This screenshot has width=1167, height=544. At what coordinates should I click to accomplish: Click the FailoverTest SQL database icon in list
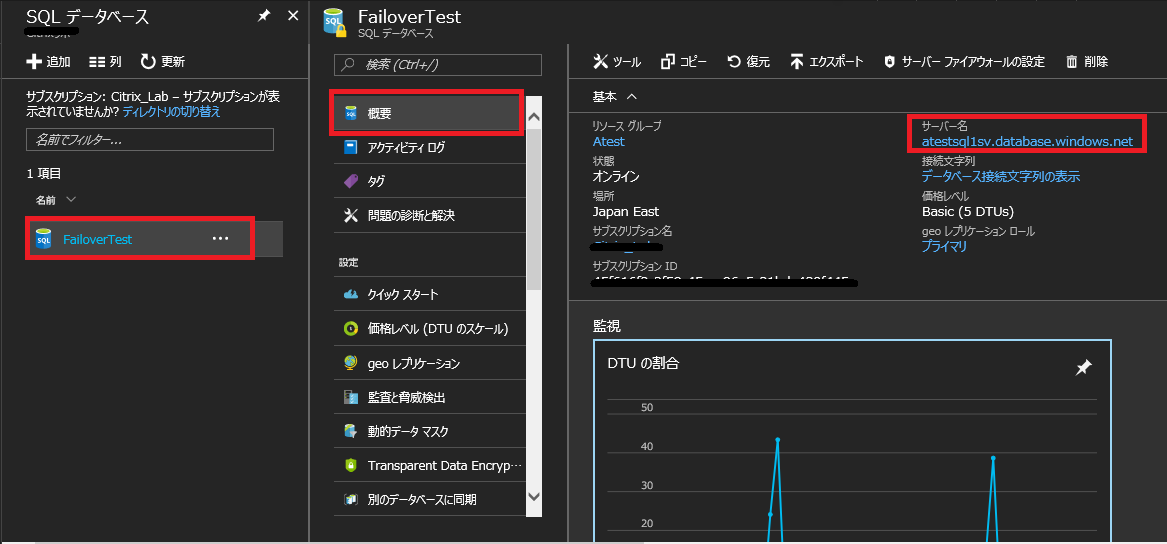(x=44, y=239)
